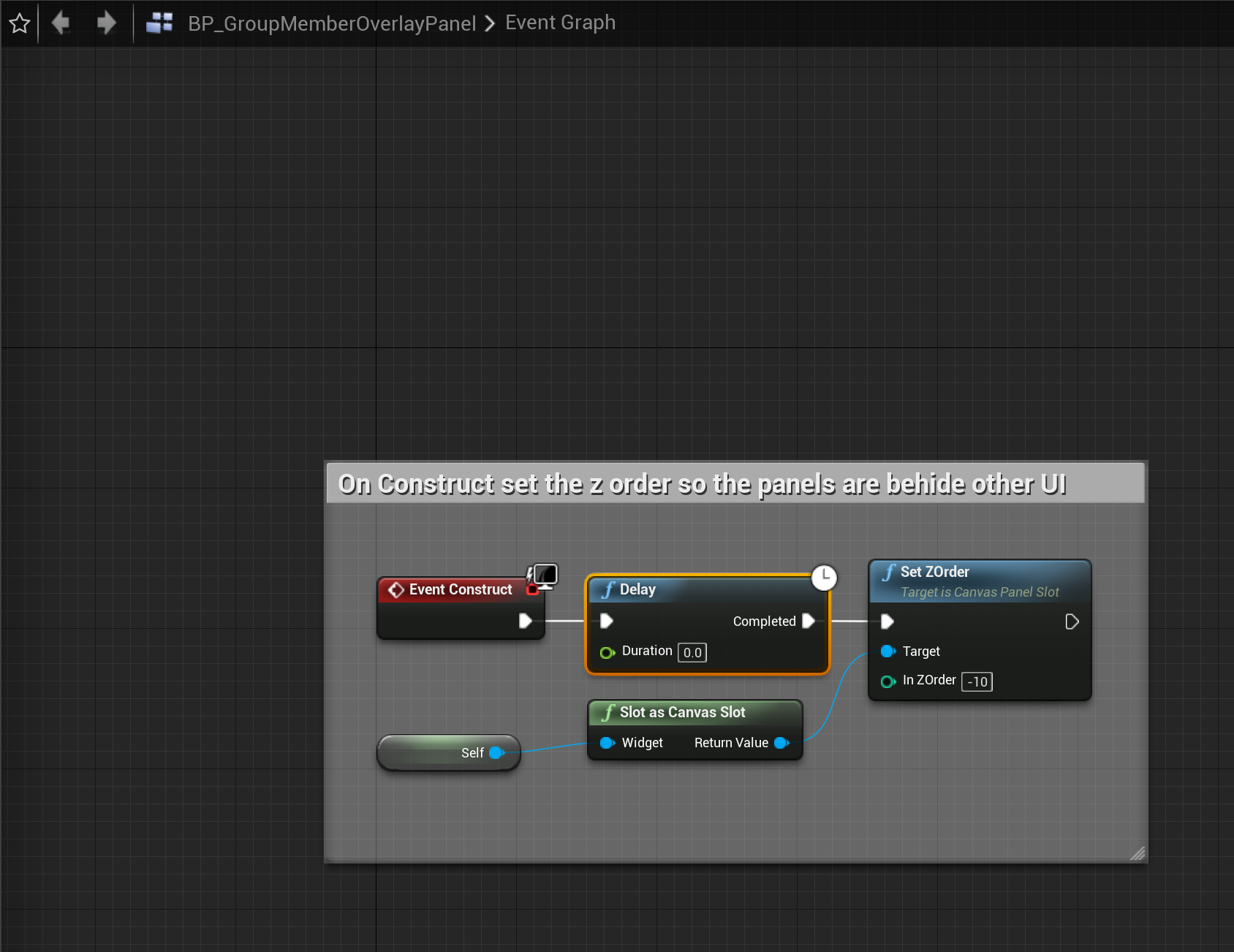Click Set ZOrder execution input pin
Image resolution: width=1234 pixels, height=952 pixels.
(887, 622)
